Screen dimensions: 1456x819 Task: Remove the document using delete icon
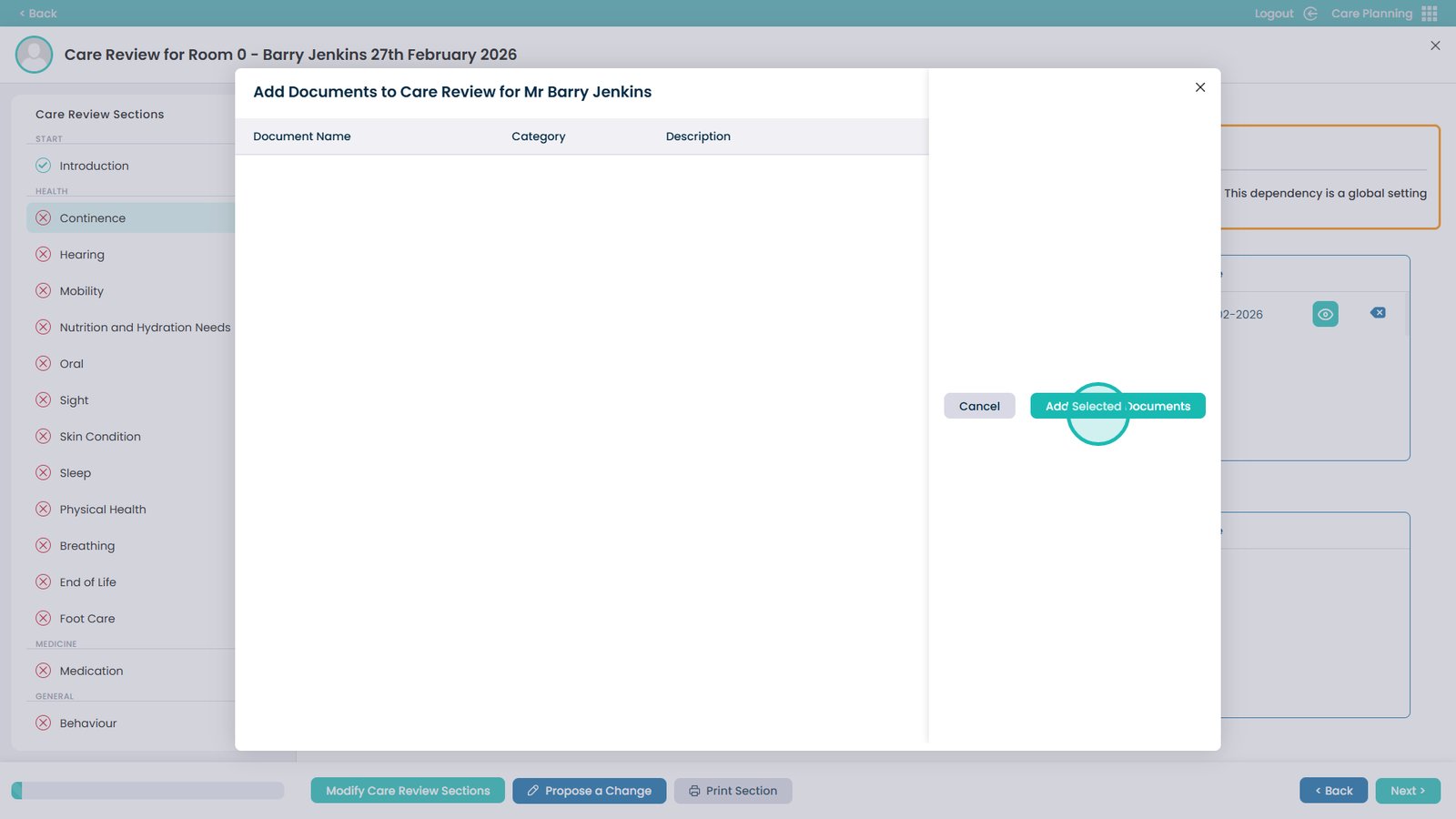pyautogui.click(x=1378, y=313)
